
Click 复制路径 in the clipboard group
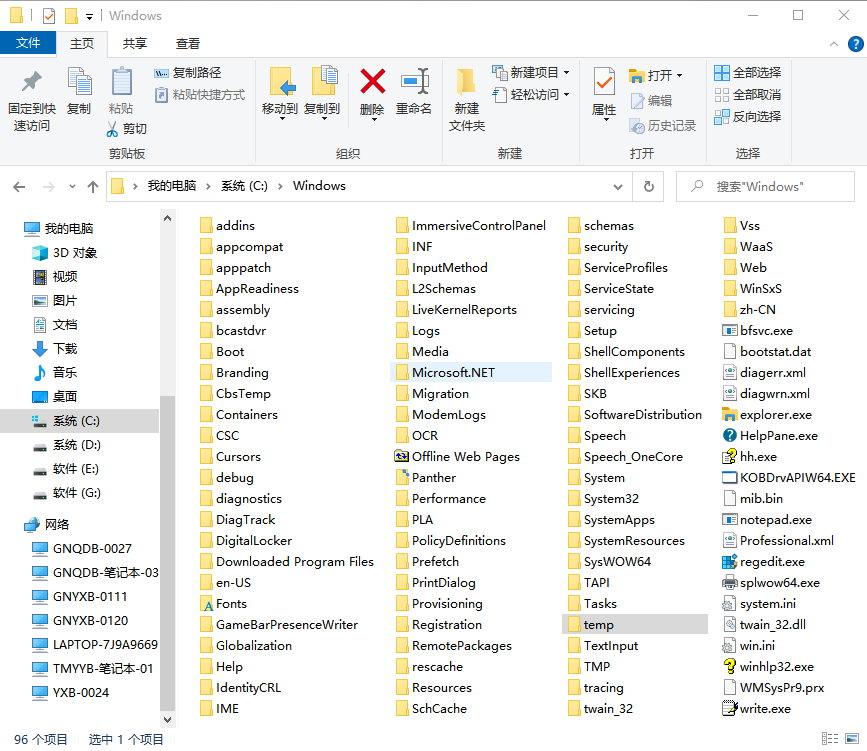[x=187, y=72]
